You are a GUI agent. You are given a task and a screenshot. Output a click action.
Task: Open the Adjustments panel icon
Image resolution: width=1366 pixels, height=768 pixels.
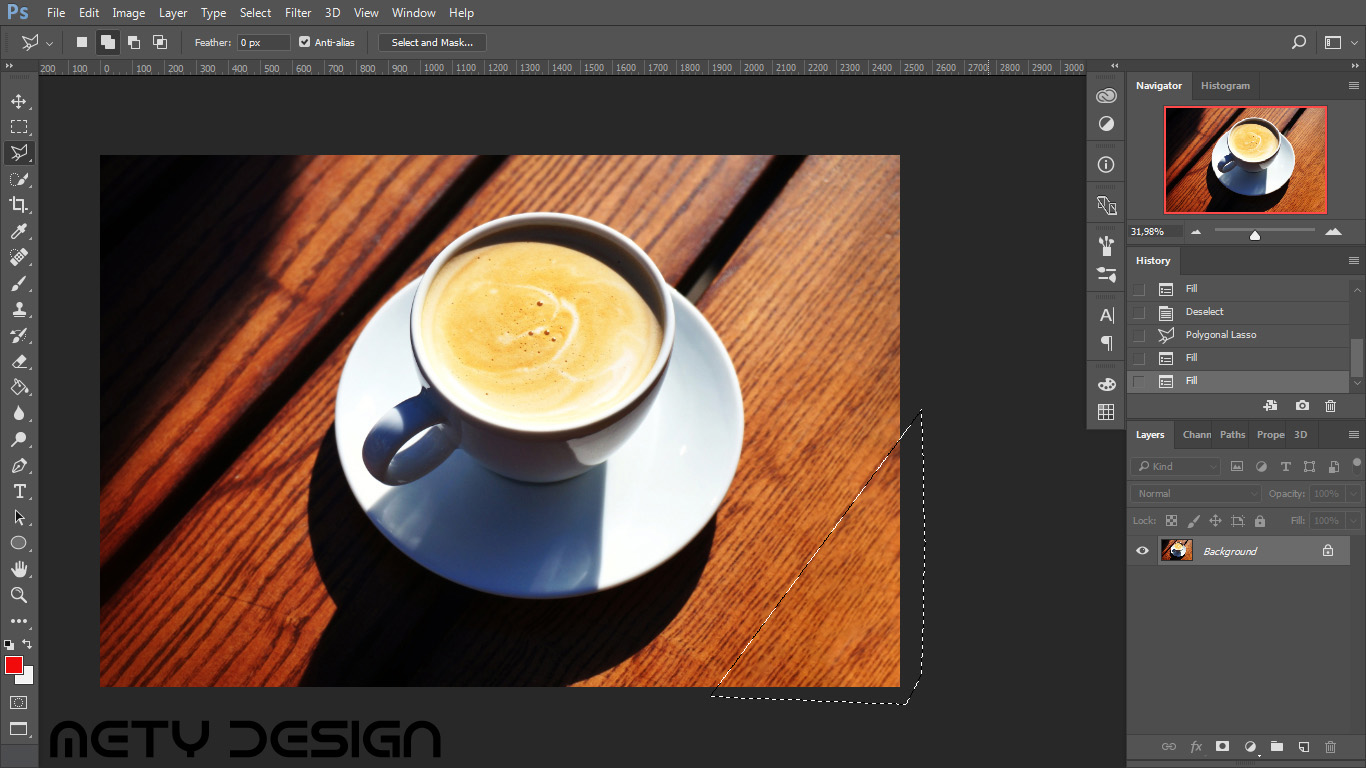[1106, 124]
